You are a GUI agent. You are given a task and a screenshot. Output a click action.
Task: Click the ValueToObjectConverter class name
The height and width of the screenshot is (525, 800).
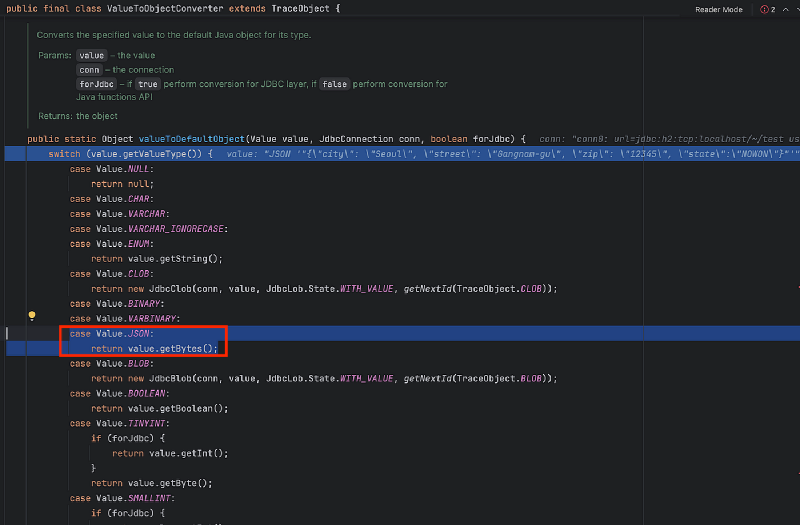click(165, 9)
